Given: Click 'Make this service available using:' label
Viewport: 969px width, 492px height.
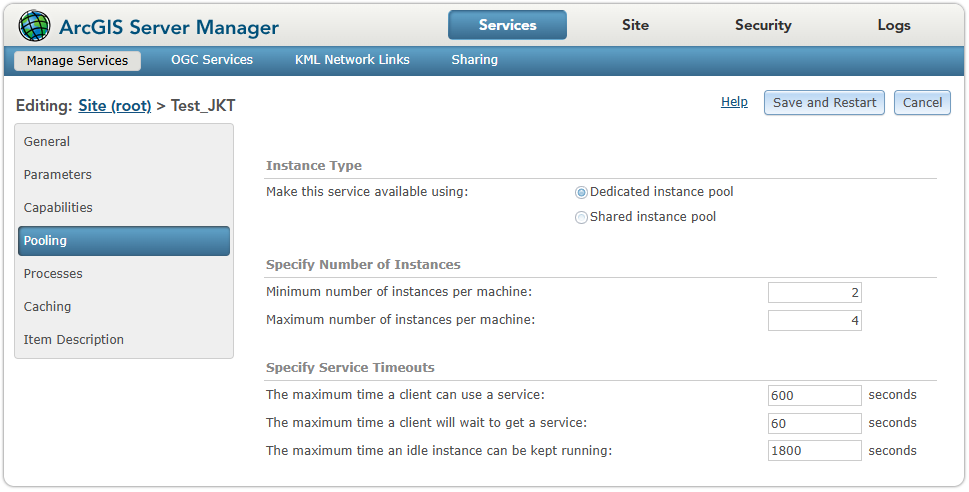Looking at the screenshot, I should tap(367, 192).
